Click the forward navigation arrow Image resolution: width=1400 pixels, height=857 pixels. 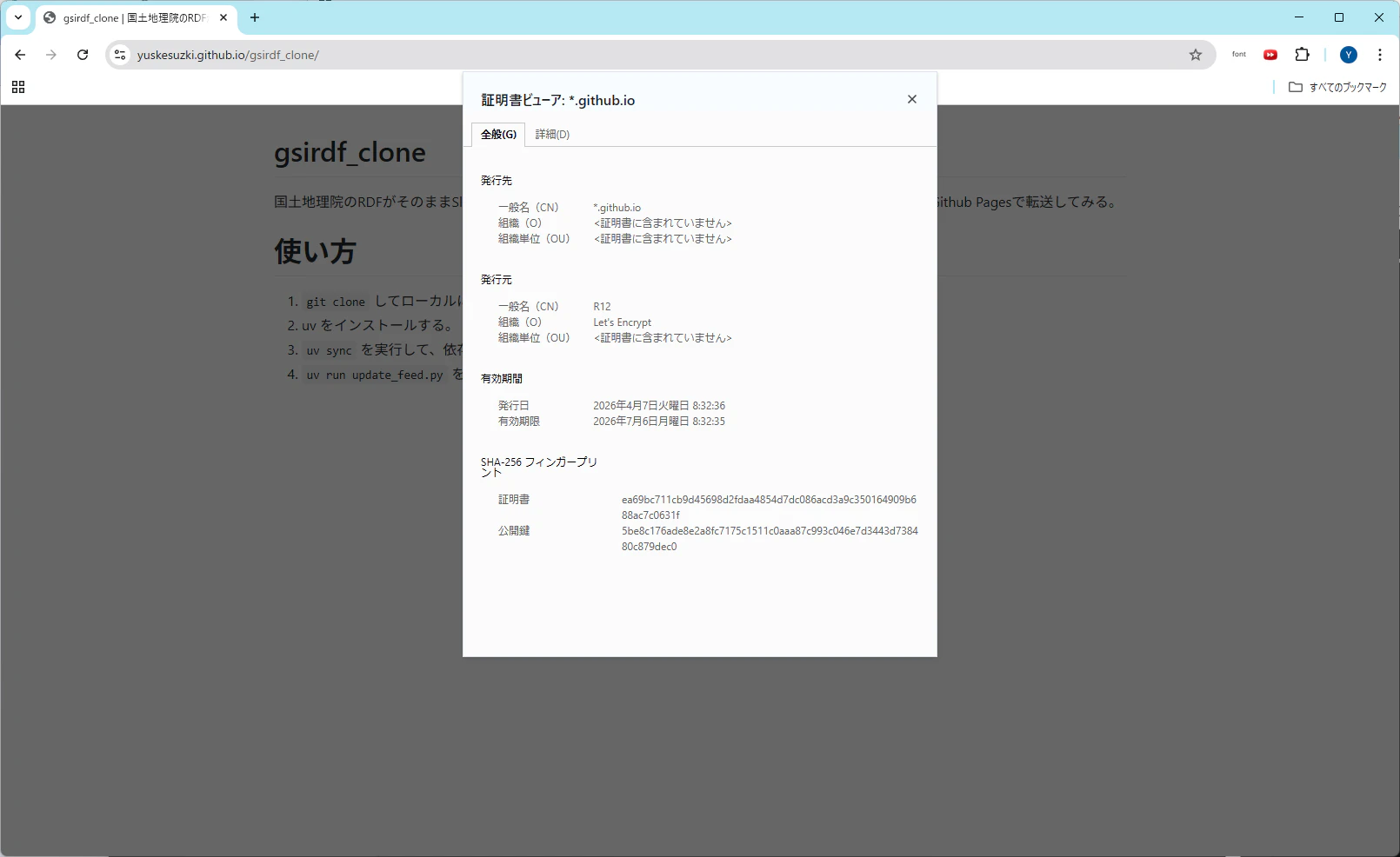[51, 55]
